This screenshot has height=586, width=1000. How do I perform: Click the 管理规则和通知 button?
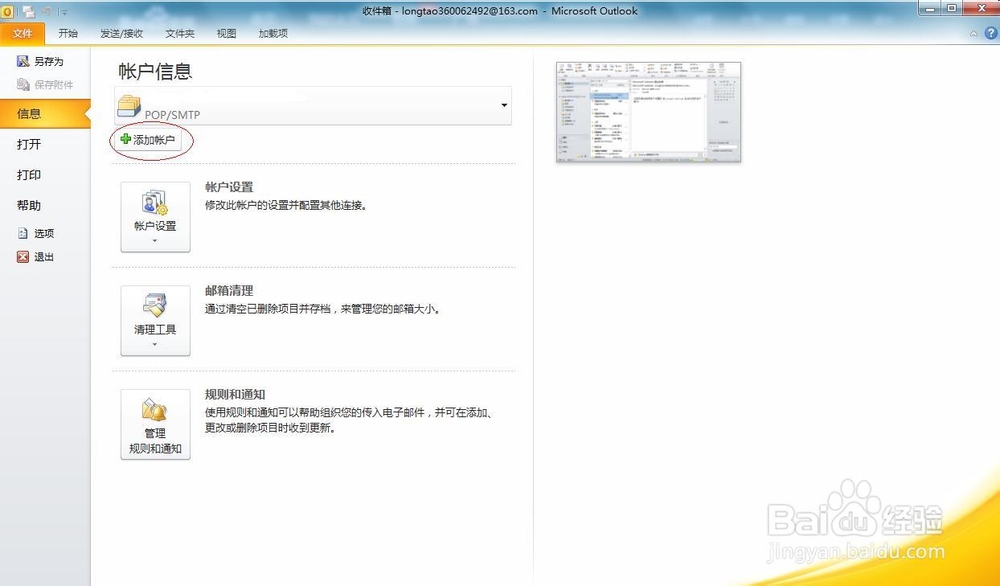pyautogui.click(x=156, y=425)
